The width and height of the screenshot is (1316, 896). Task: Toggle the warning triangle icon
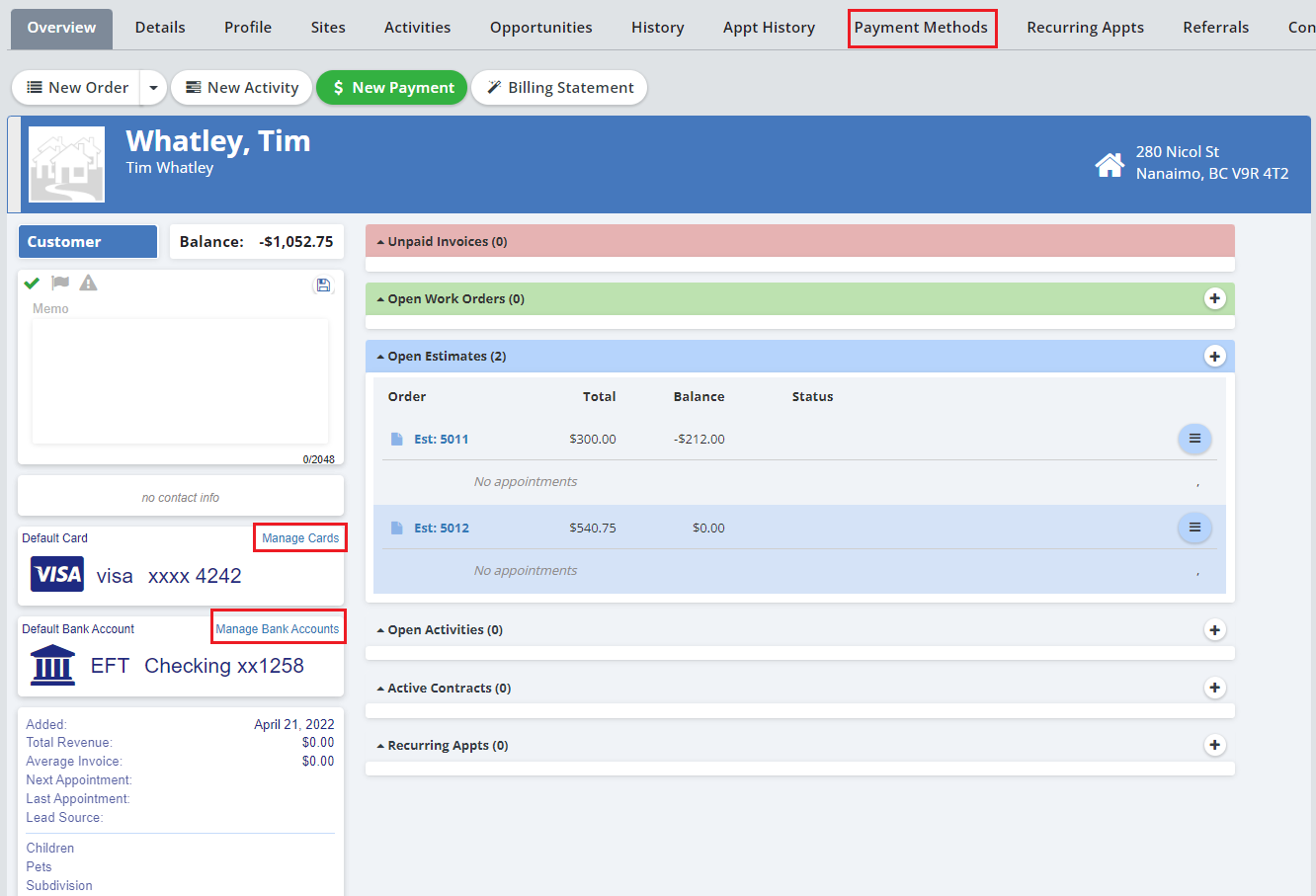(x=88, y=284)
